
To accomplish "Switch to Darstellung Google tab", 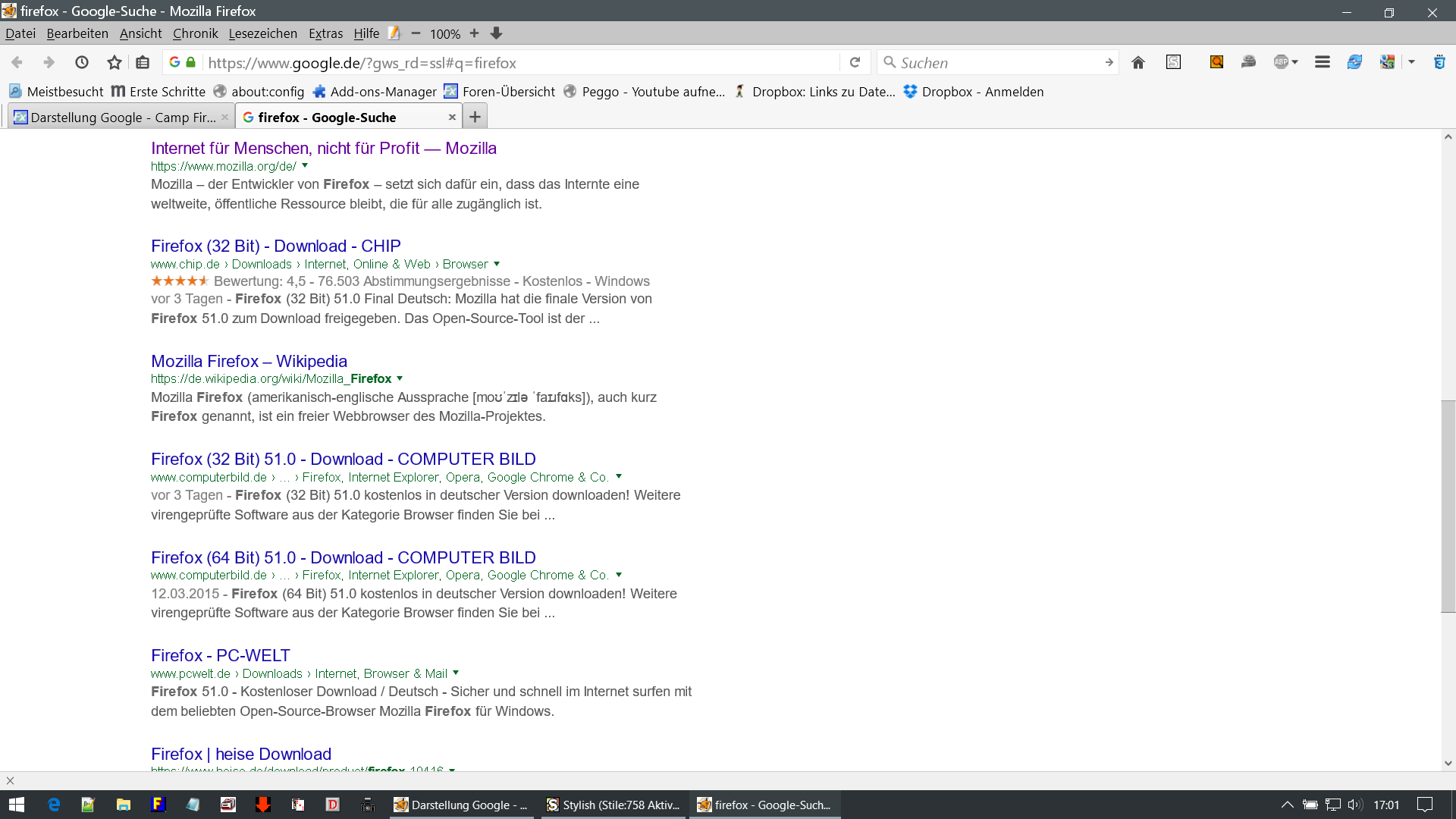I will [121, 118].
